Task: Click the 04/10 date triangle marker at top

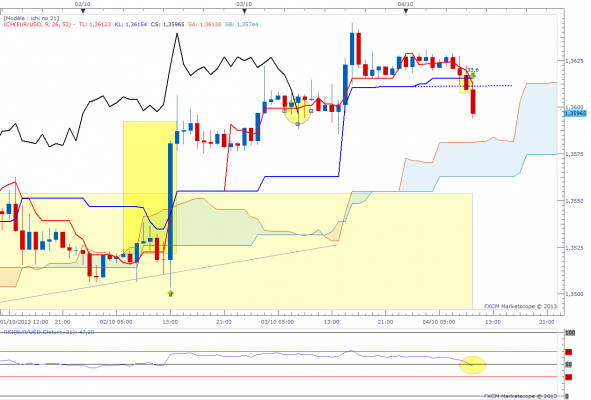Action: point(406,11)
